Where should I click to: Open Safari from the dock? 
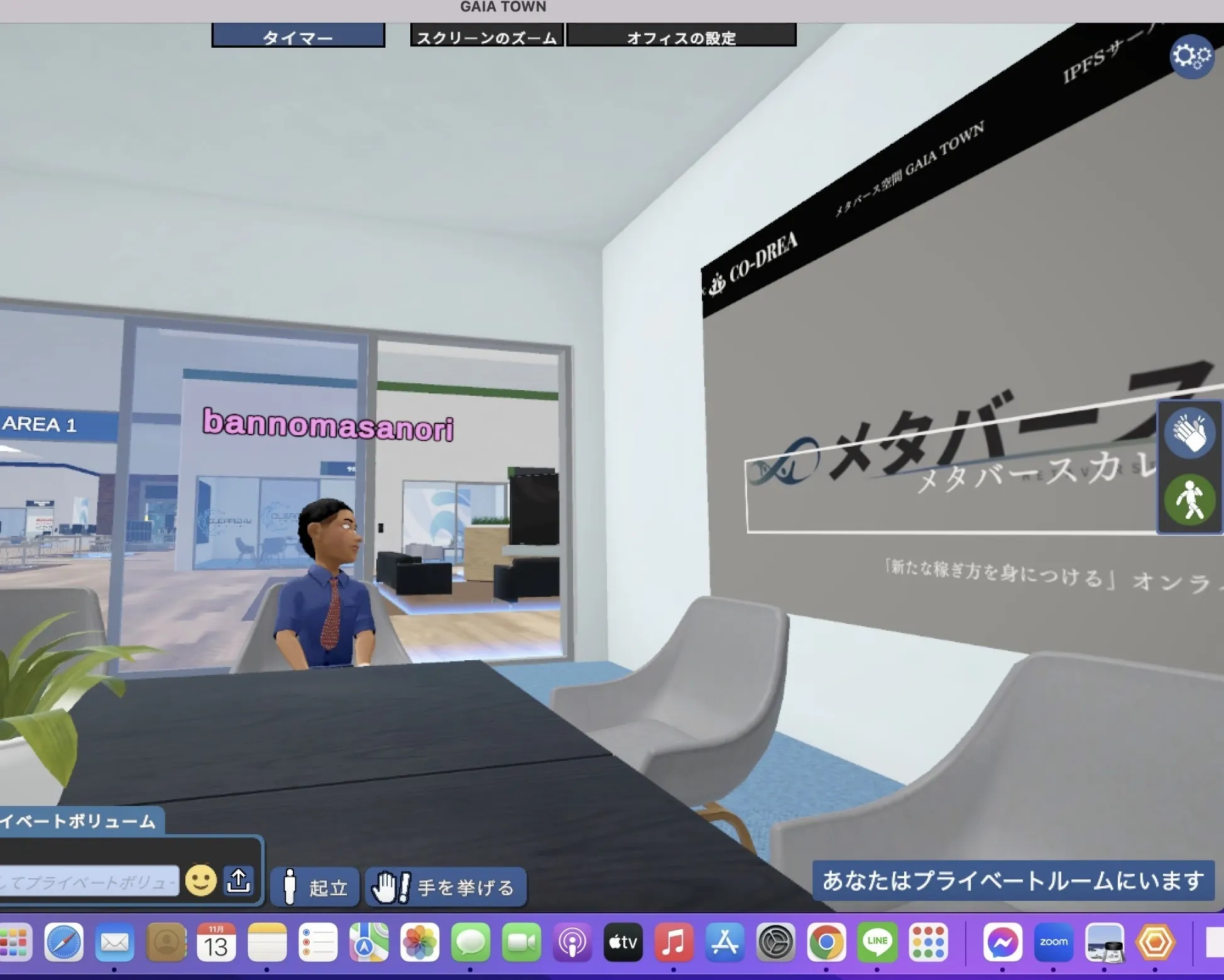point(64,942)
